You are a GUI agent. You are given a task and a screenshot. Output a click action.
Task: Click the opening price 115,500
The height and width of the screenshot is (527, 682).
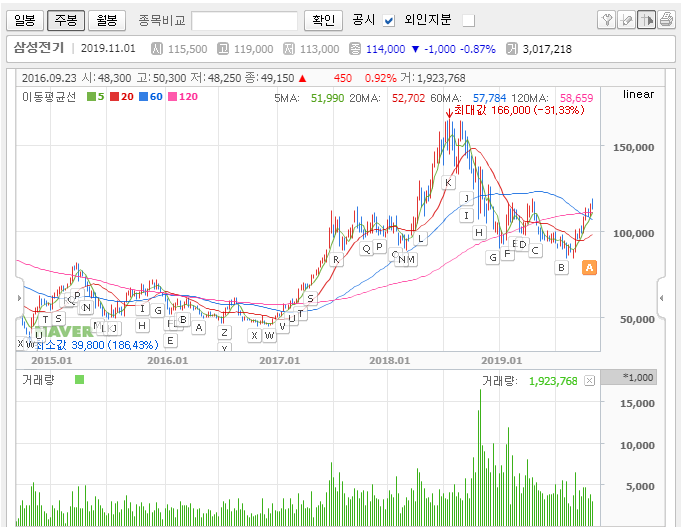[x=187, y=49]
